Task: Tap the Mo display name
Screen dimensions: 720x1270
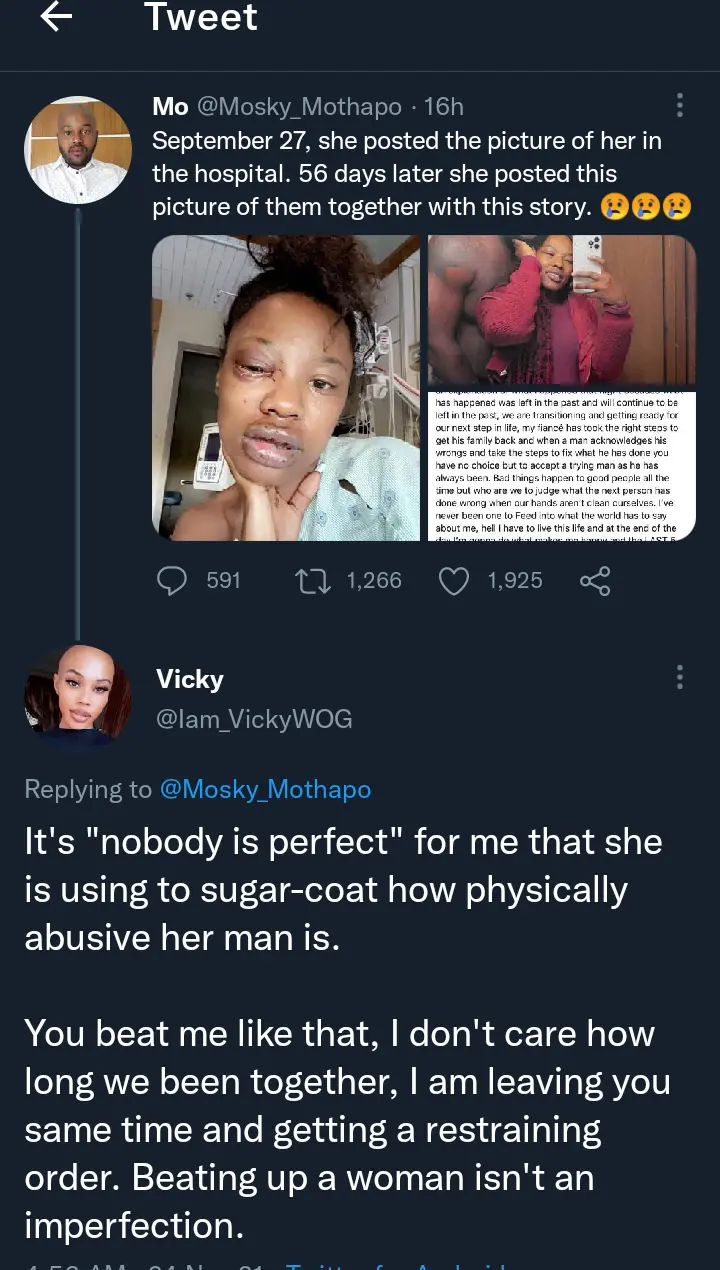Action: pyautogui.click(x=170, y=106)
